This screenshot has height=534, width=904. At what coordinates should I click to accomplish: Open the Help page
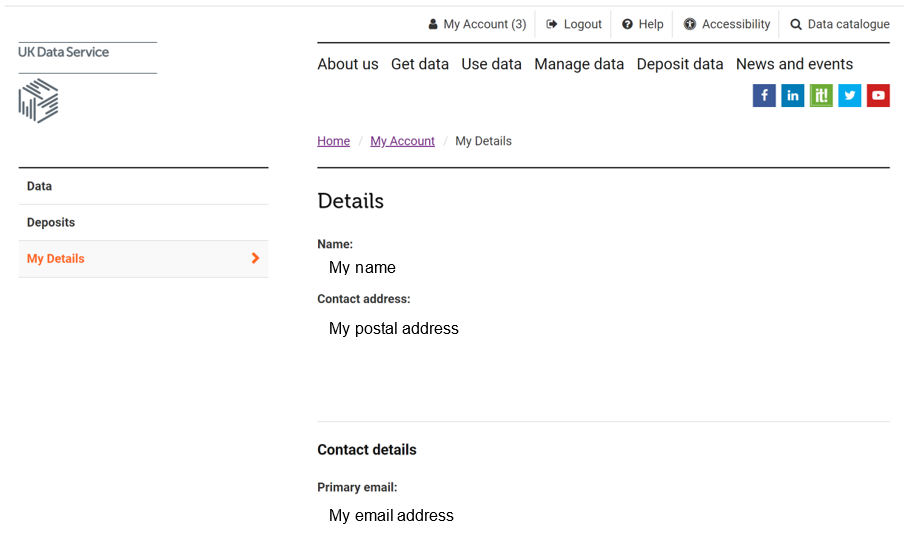[x=642, y=24]
